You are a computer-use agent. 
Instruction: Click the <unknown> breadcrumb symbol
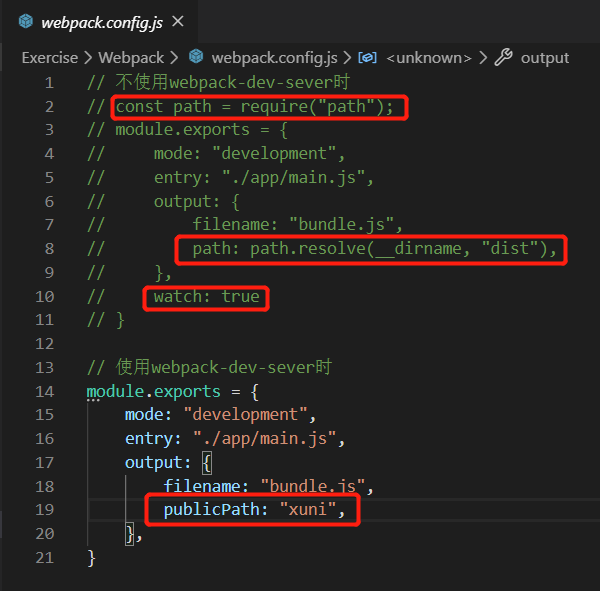429,58
